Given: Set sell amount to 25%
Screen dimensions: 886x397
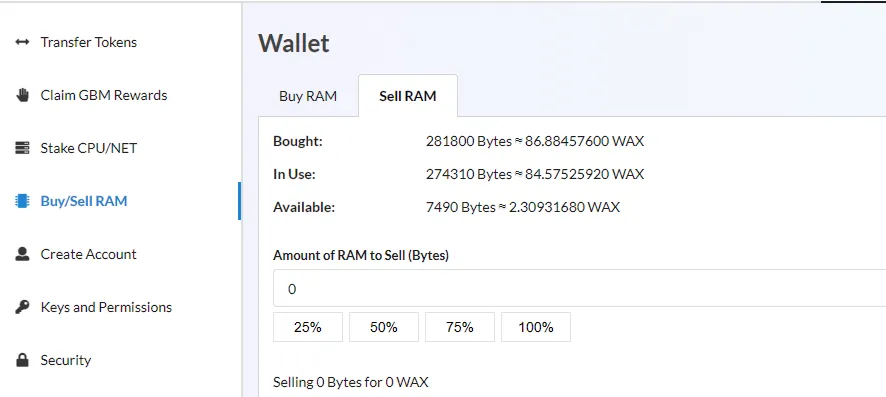Looking at the screenshot, I should (308, 327).
